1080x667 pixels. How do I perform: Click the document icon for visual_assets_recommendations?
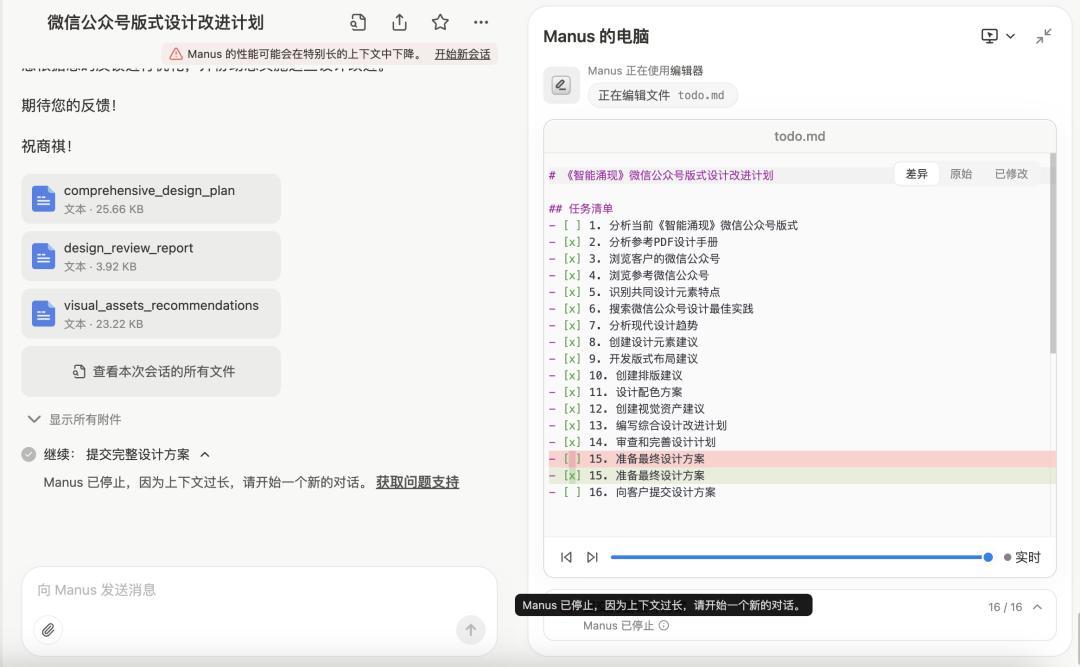pyautogui.click(x=43, y=314)
